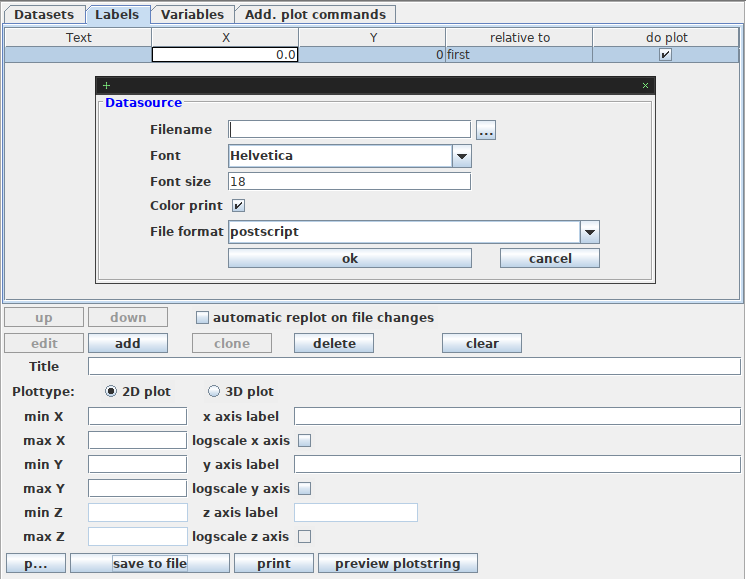Click the X column header
The width and height of the screenshot is (746, 579).
[226, 38]
